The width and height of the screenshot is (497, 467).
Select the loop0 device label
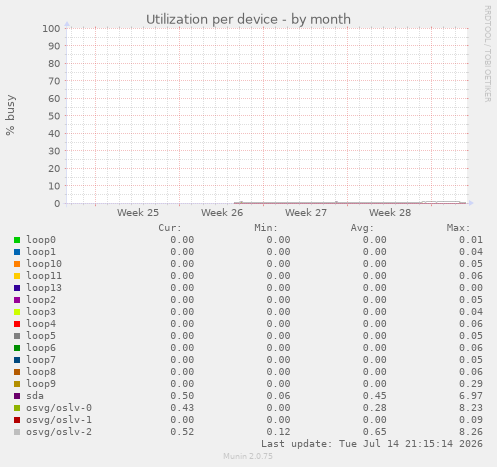click(x=41, y=240)
